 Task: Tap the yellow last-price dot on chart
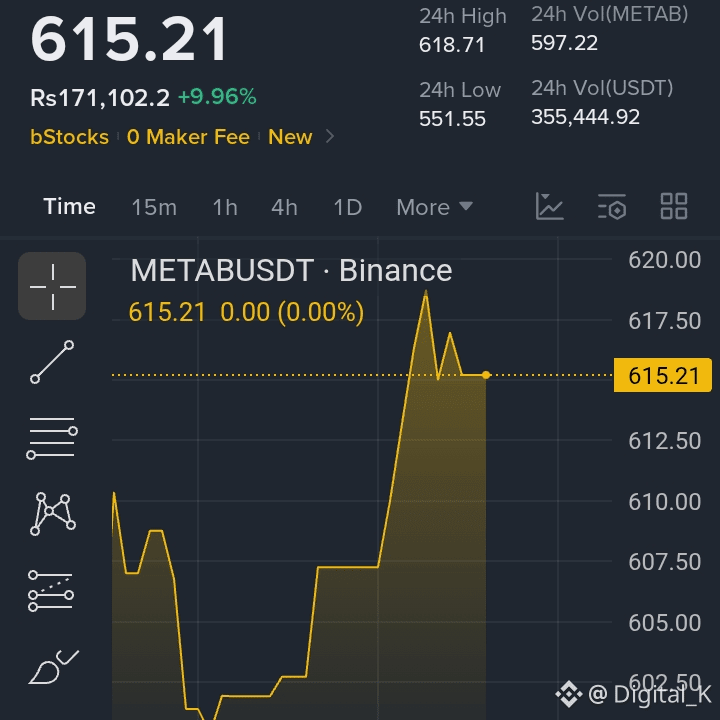(486, 375)
